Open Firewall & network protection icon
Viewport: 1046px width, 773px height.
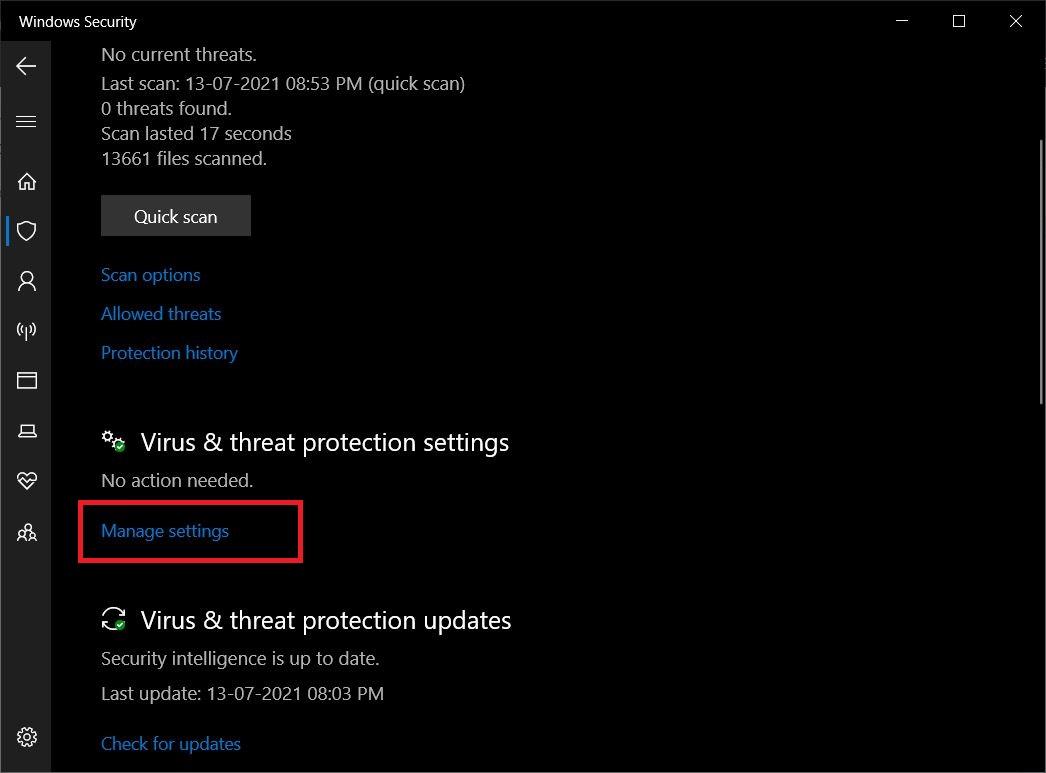tap(27, 331)
